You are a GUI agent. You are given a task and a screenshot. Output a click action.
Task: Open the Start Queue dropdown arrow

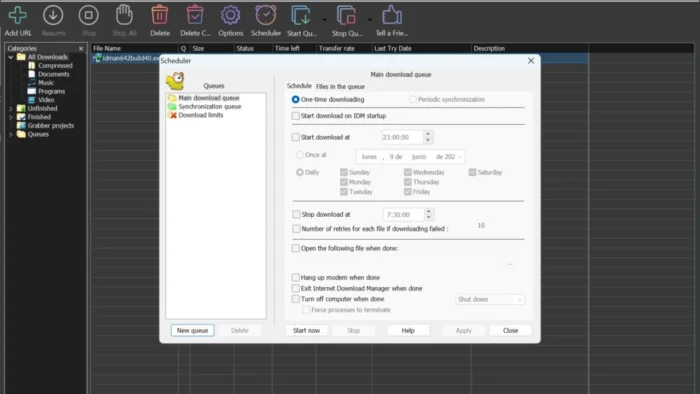click(x=325, y=20)
